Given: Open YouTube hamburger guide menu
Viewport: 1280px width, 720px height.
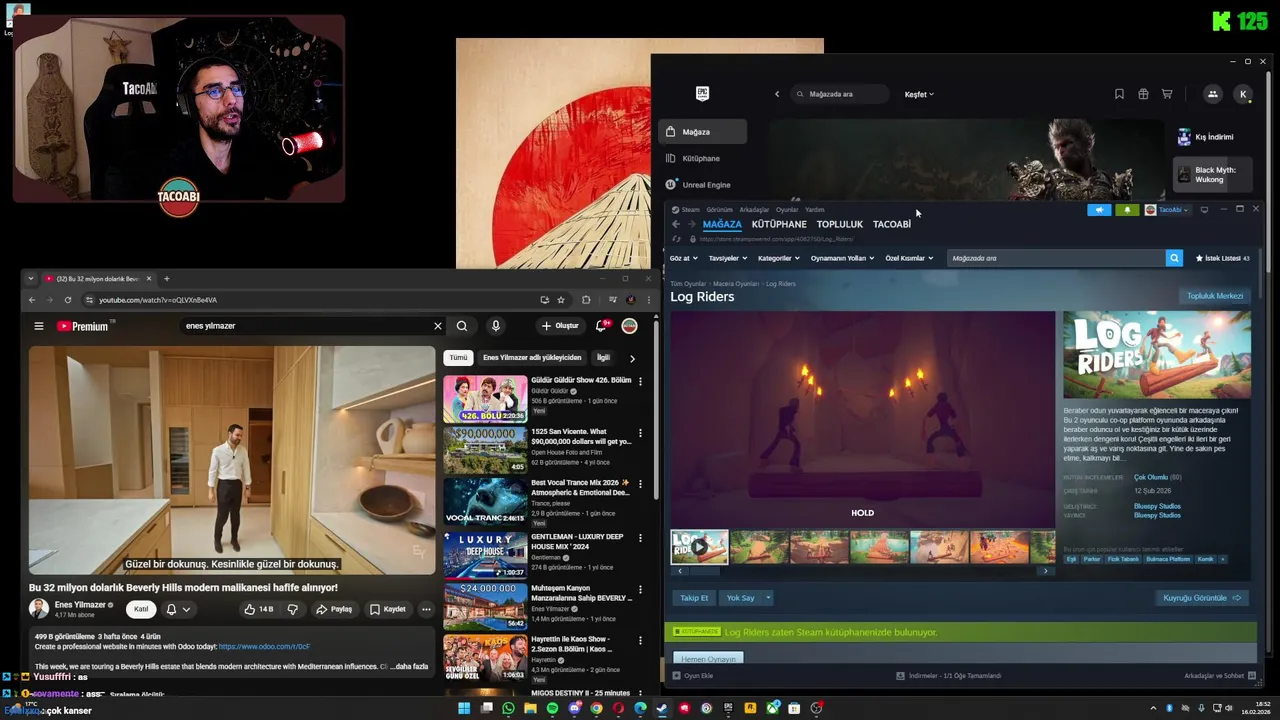Looking at the screenshot, I should pyautogui.click(x=39, y=326).
